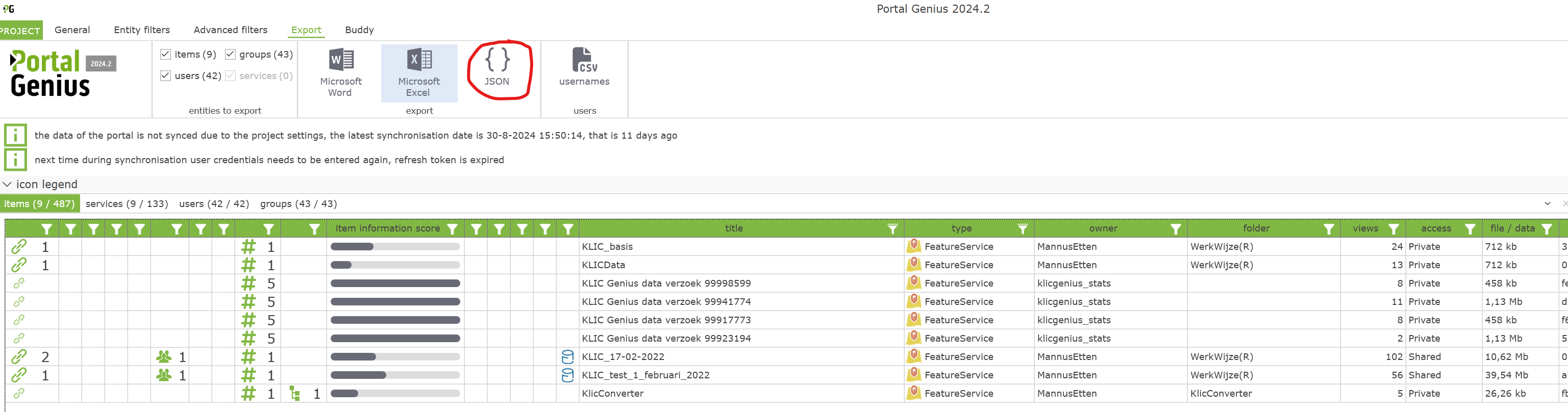Click link icon in KlicConverter row
Screen dimensions: 1568x412
[19, 393]
